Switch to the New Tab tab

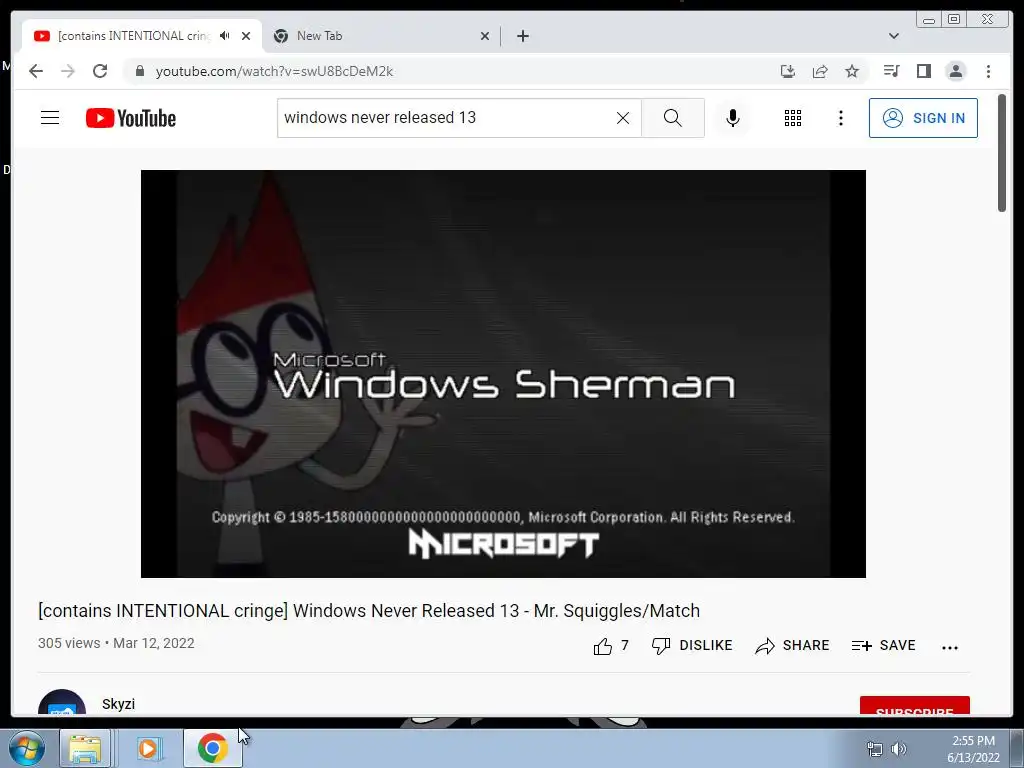(x=382, y=36)
